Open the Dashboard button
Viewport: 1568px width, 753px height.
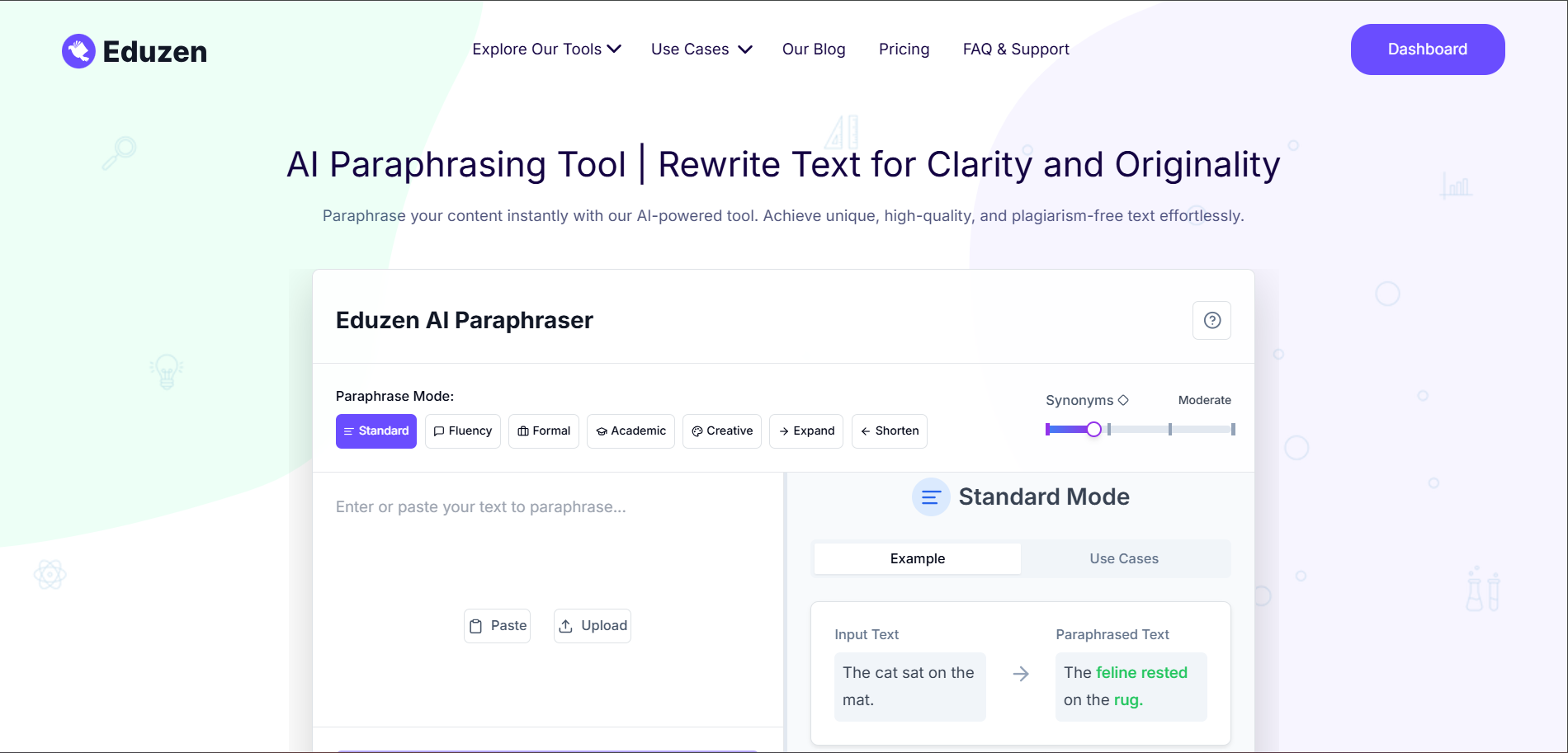(x=1428, y=49)
